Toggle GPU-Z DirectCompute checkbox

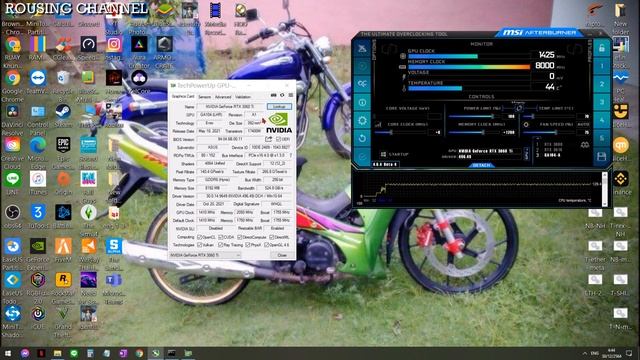(240, 237)
